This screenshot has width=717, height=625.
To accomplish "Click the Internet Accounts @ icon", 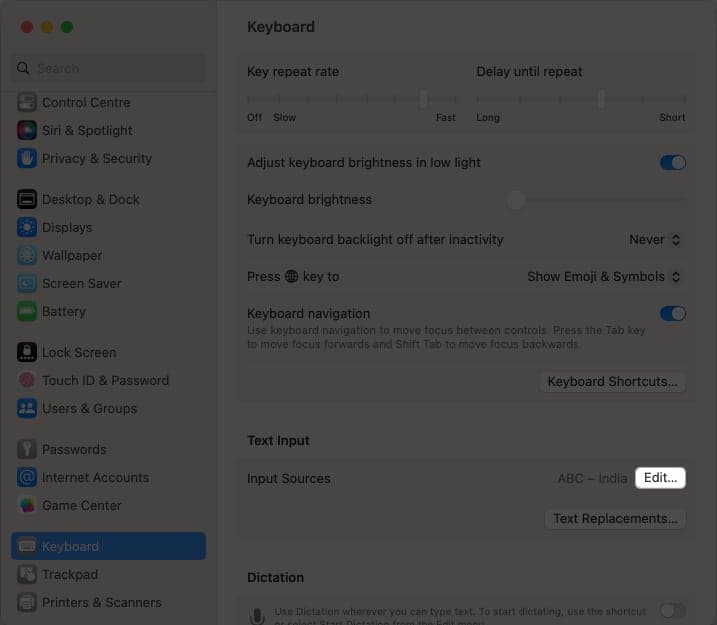I will (x=27, y=477).
